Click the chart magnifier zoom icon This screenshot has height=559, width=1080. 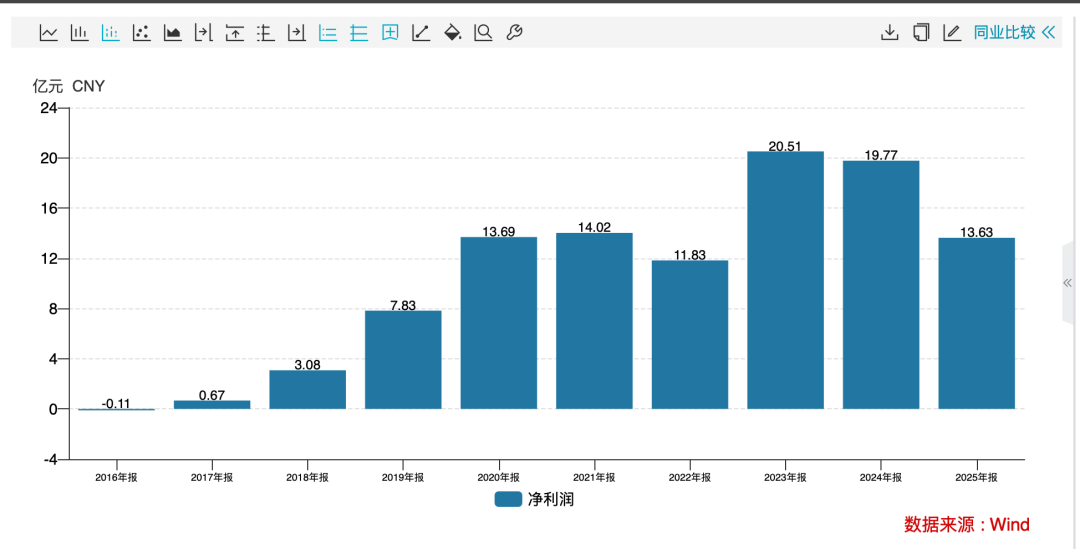[x=483, y=32]
